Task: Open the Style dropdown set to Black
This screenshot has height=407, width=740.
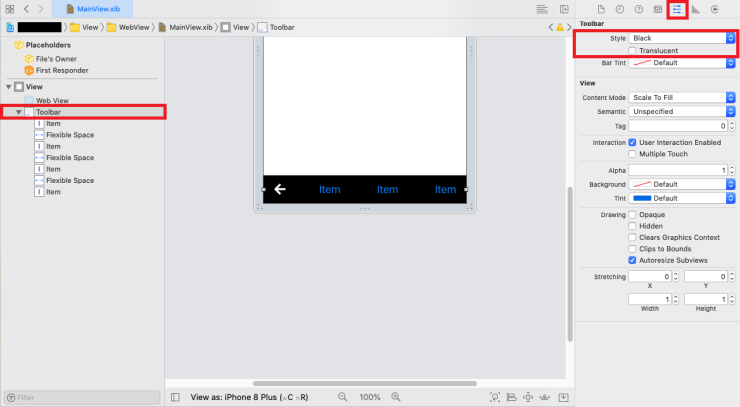Action: click(x=682, y=38)
